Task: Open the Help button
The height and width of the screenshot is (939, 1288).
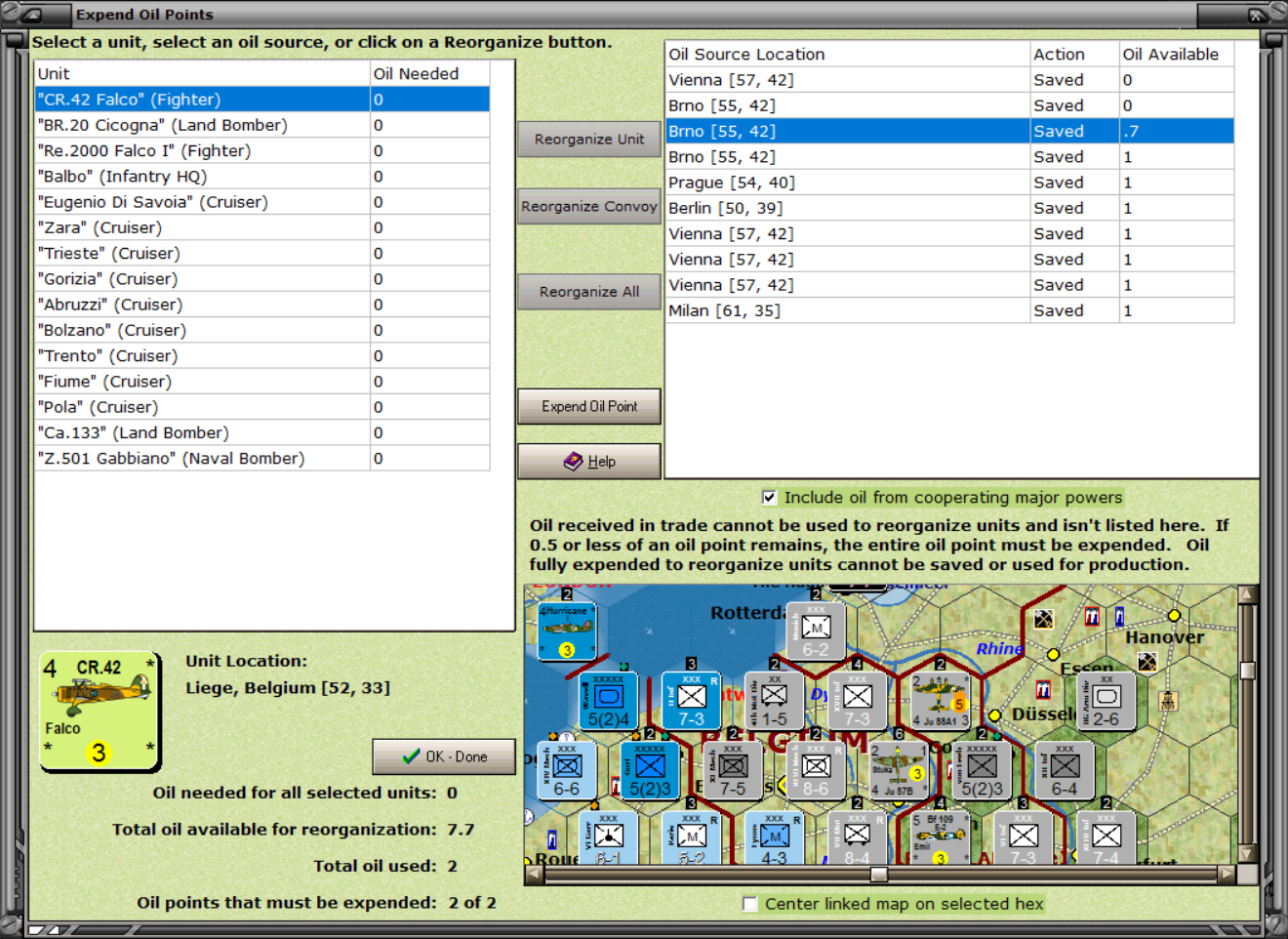Action: coord(589,462)
